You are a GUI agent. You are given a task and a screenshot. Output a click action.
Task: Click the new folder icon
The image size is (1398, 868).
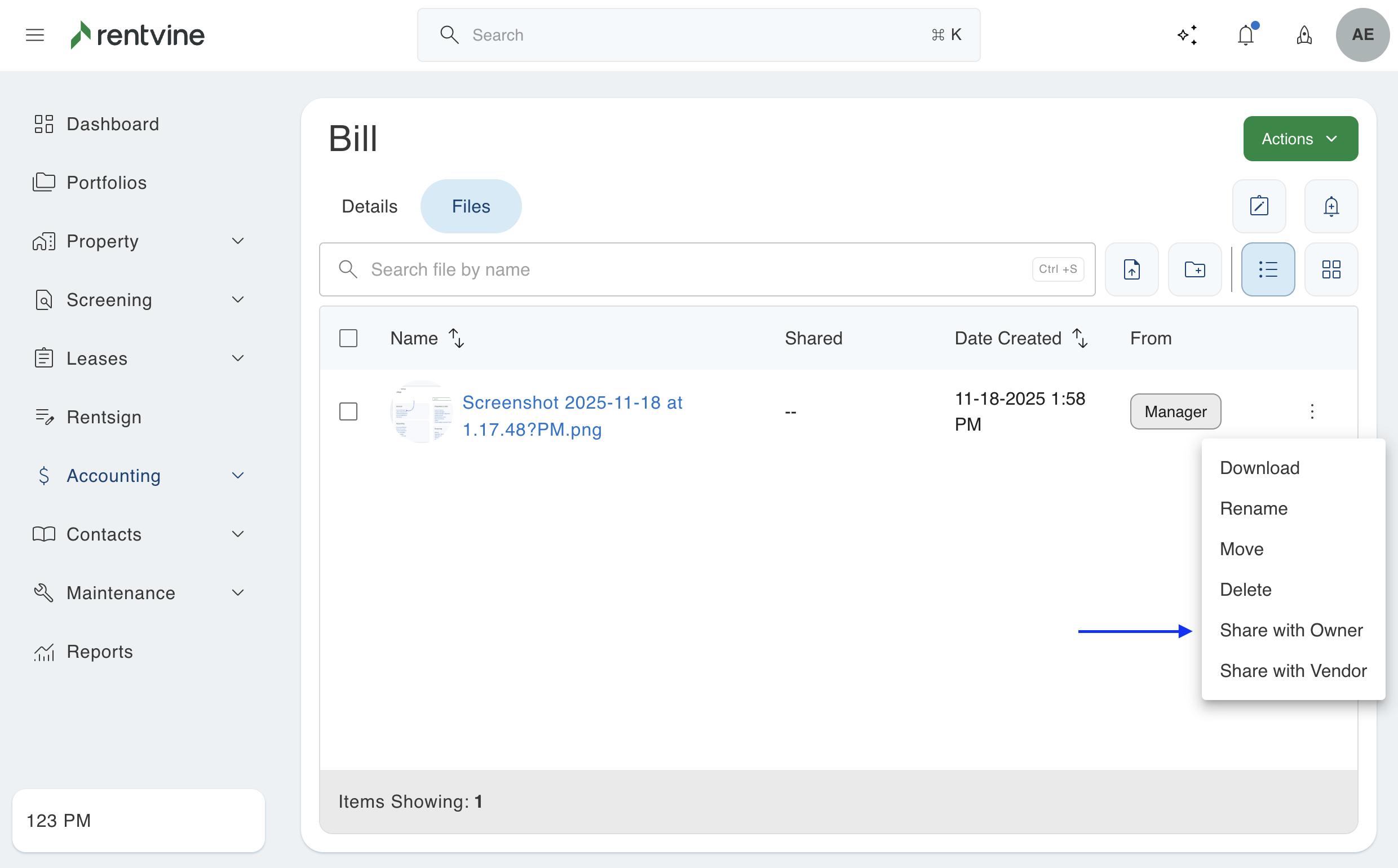[x=1194, y=269]
